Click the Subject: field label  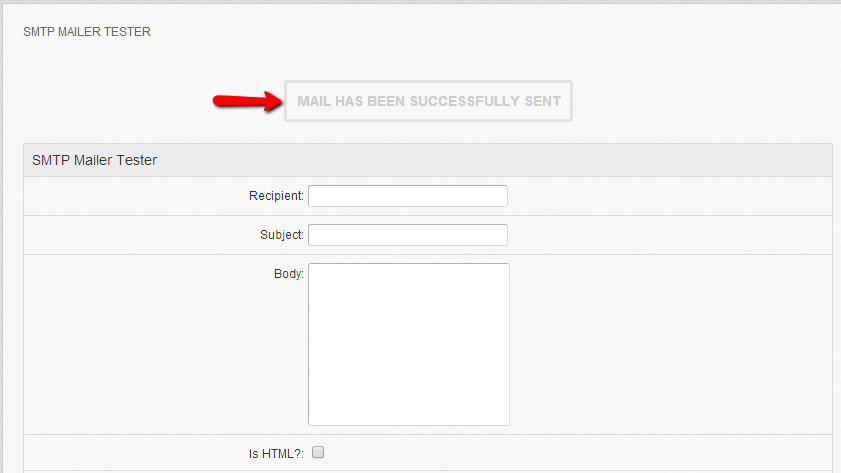pyautogui.click(x=282, y=235)
